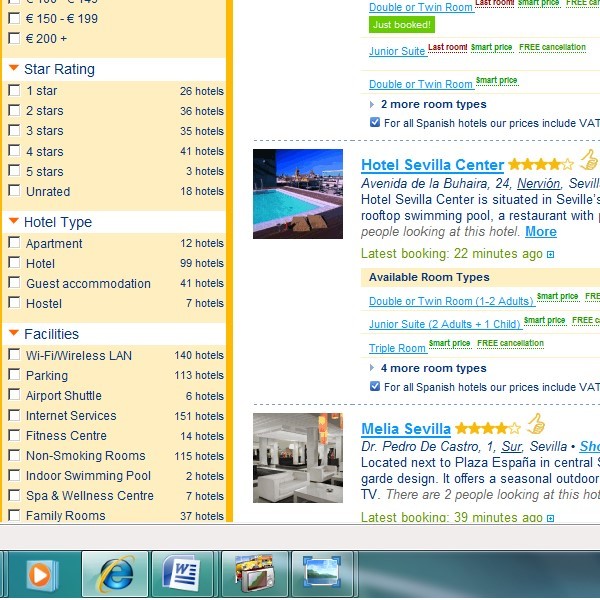Filter by 4 stars hotels
The height and width of the screenshot is (600, 600).
pyautogui.click(x=14, y=150)
